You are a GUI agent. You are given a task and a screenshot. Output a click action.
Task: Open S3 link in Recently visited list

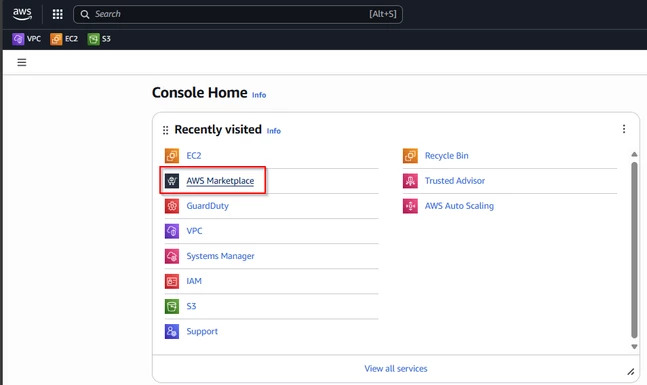point(191,306)
